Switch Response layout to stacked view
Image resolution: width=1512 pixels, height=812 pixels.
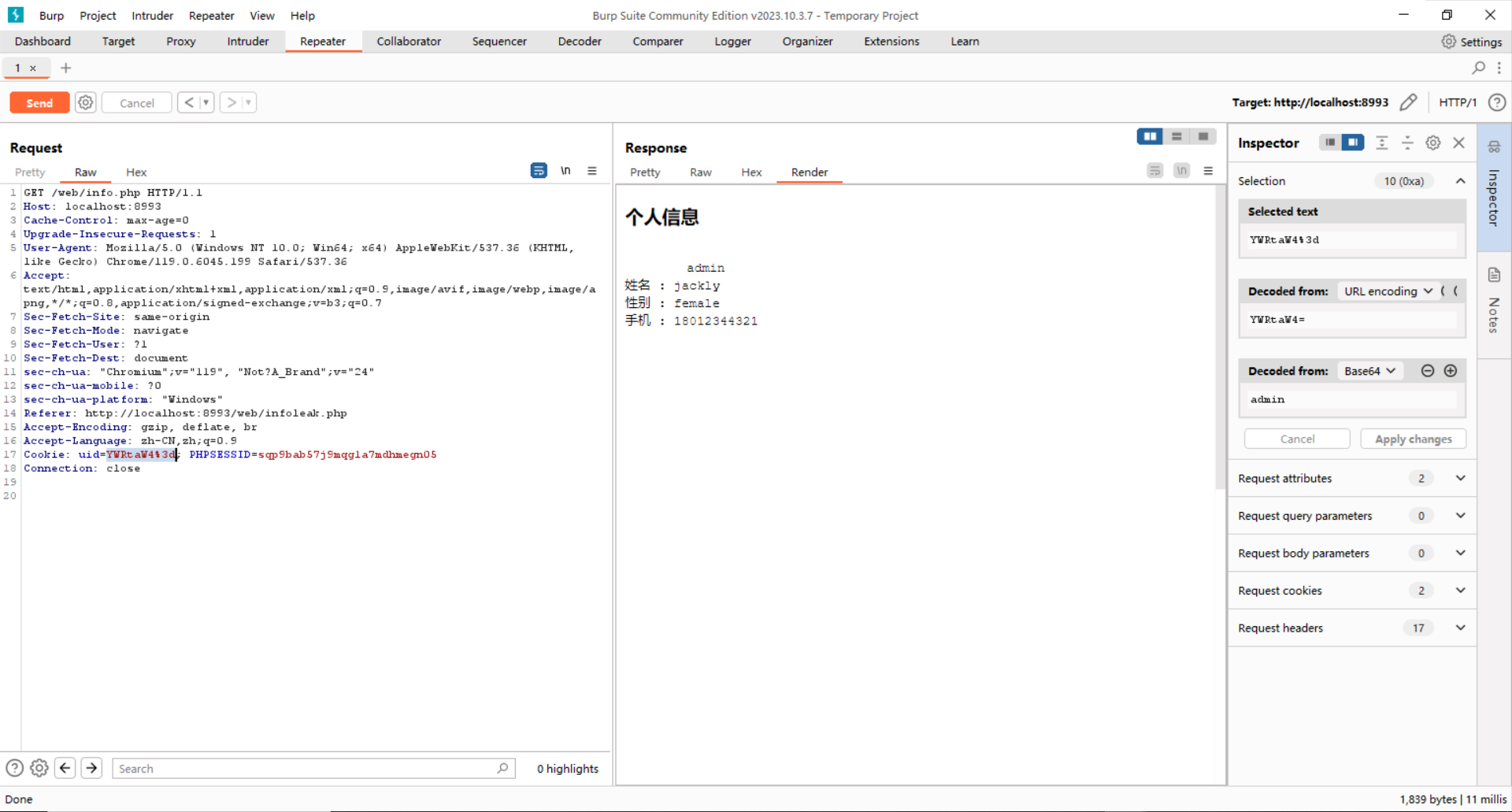pyautogui.click(x=1177, y=136)
